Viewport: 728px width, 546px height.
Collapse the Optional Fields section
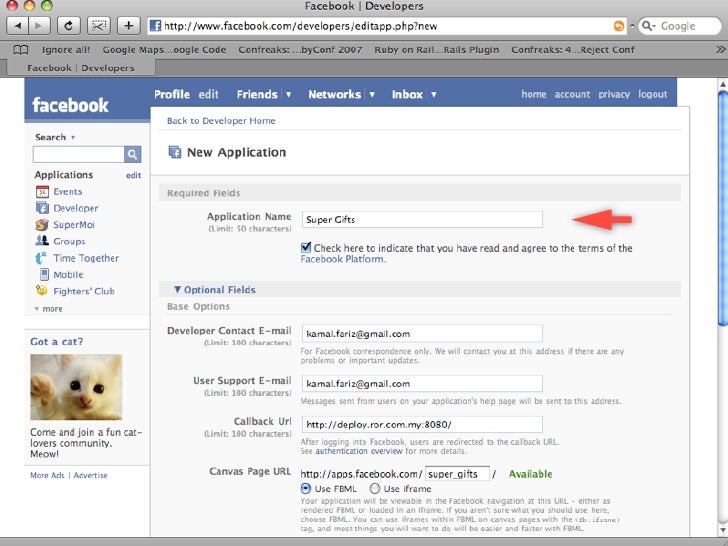coord(215,290)
